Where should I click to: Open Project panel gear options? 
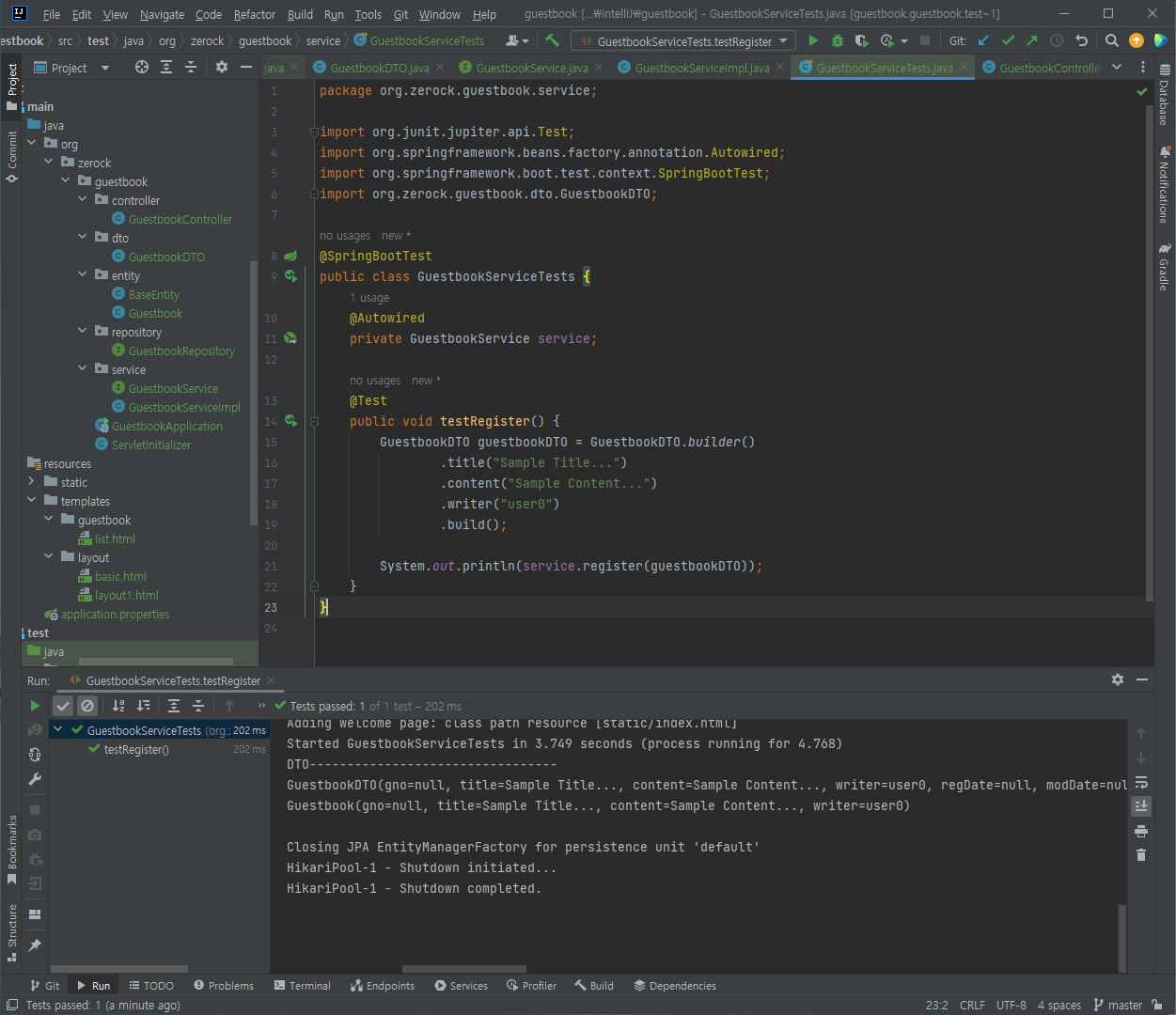tap(222, 67)
